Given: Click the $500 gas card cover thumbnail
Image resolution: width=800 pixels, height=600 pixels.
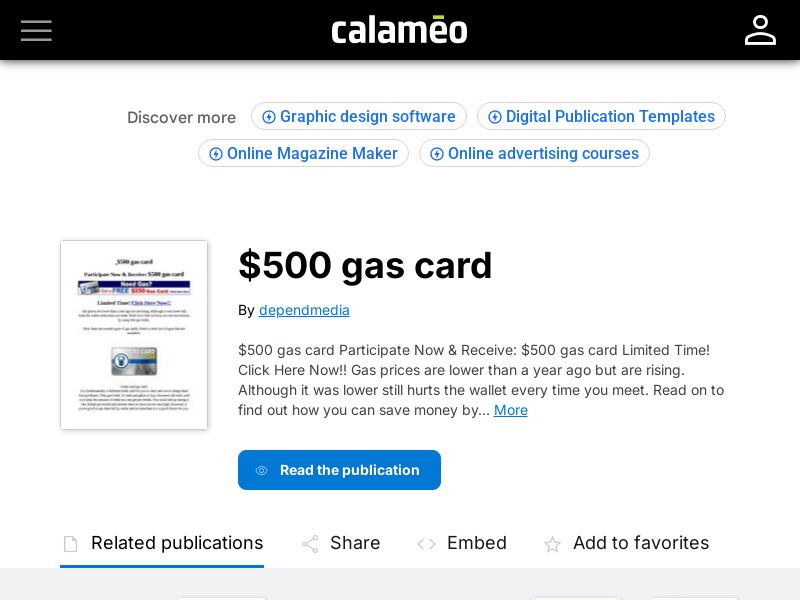Looking at the screenshot, I should [133, 334].
